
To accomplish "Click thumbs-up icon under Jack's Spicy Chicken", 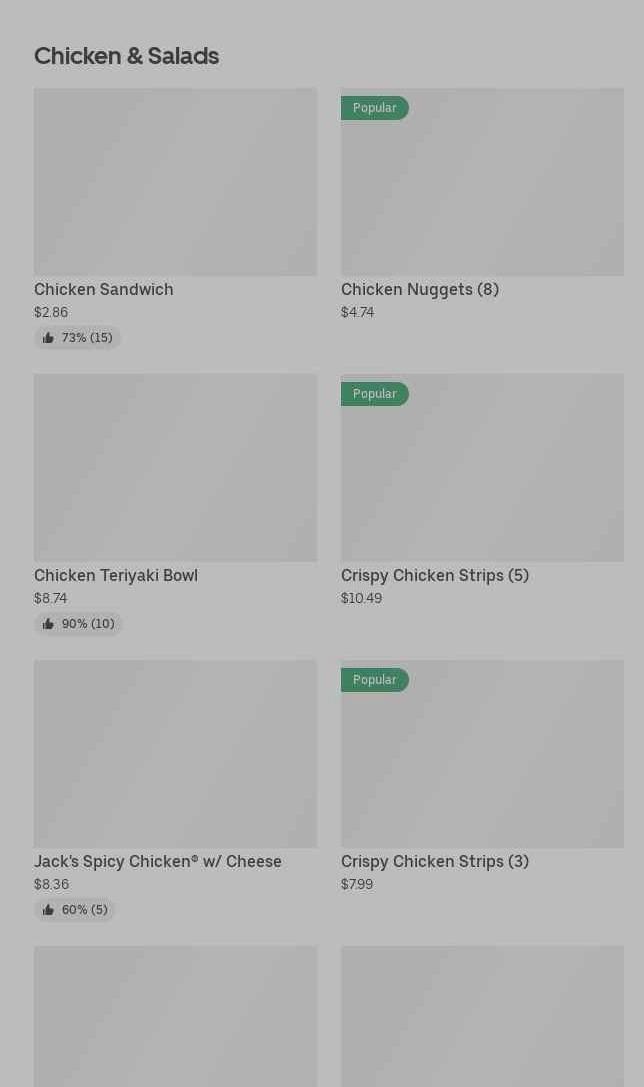I will [48, 910].
